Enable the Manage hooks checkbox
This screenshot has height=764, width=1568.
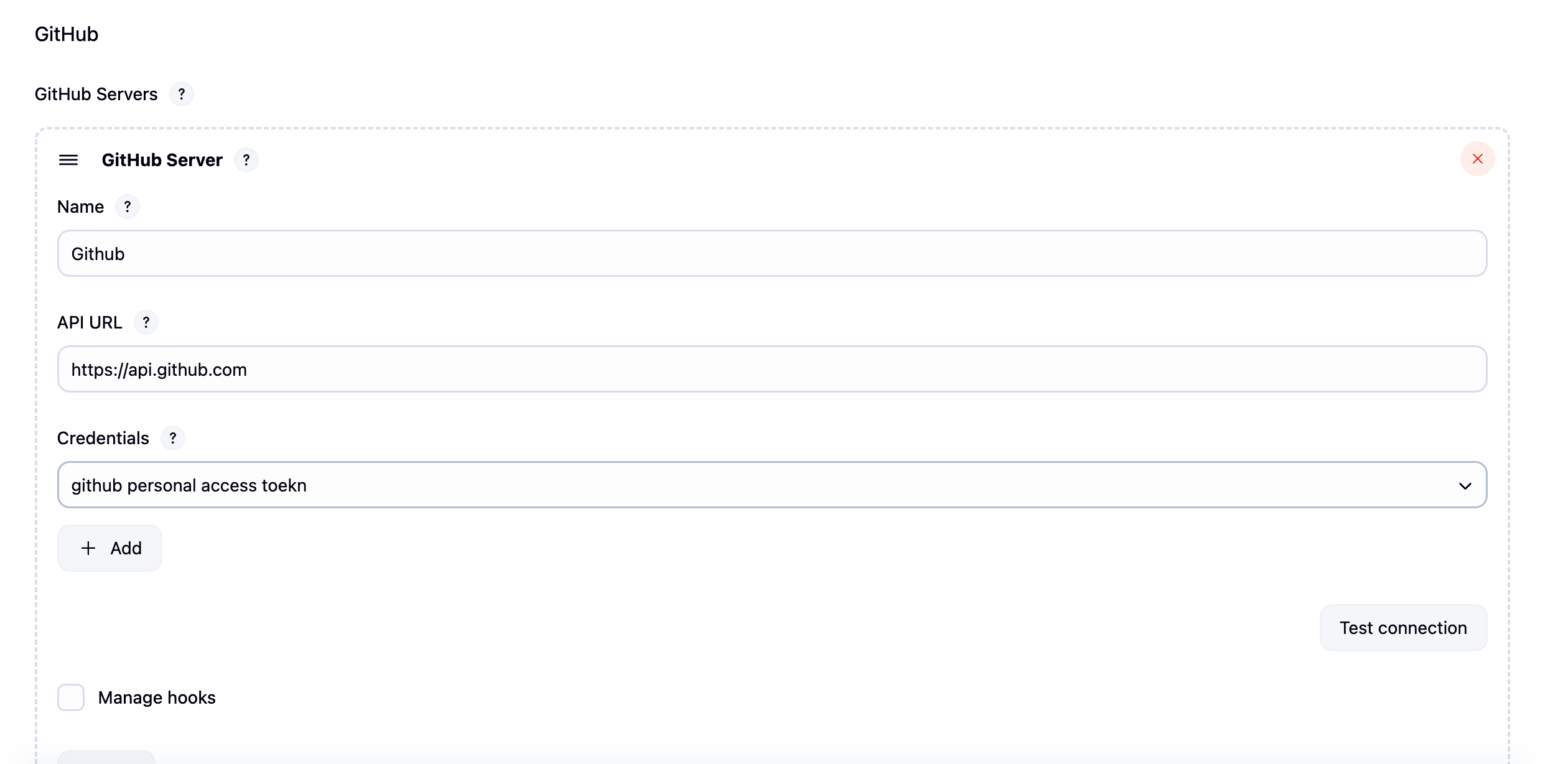point(70,697)
